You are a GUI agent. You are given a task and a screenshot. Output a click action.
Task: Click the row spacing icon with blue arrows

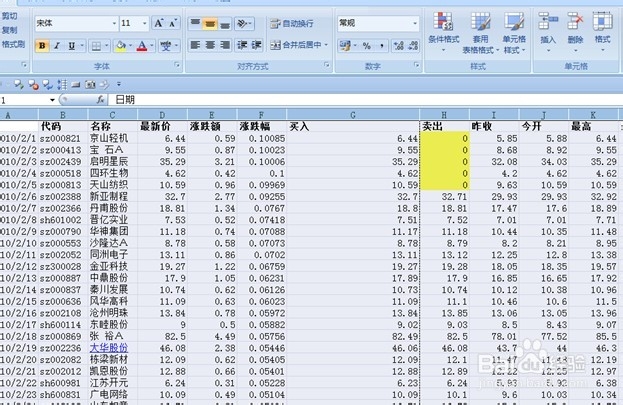click(x=62, y=84)
